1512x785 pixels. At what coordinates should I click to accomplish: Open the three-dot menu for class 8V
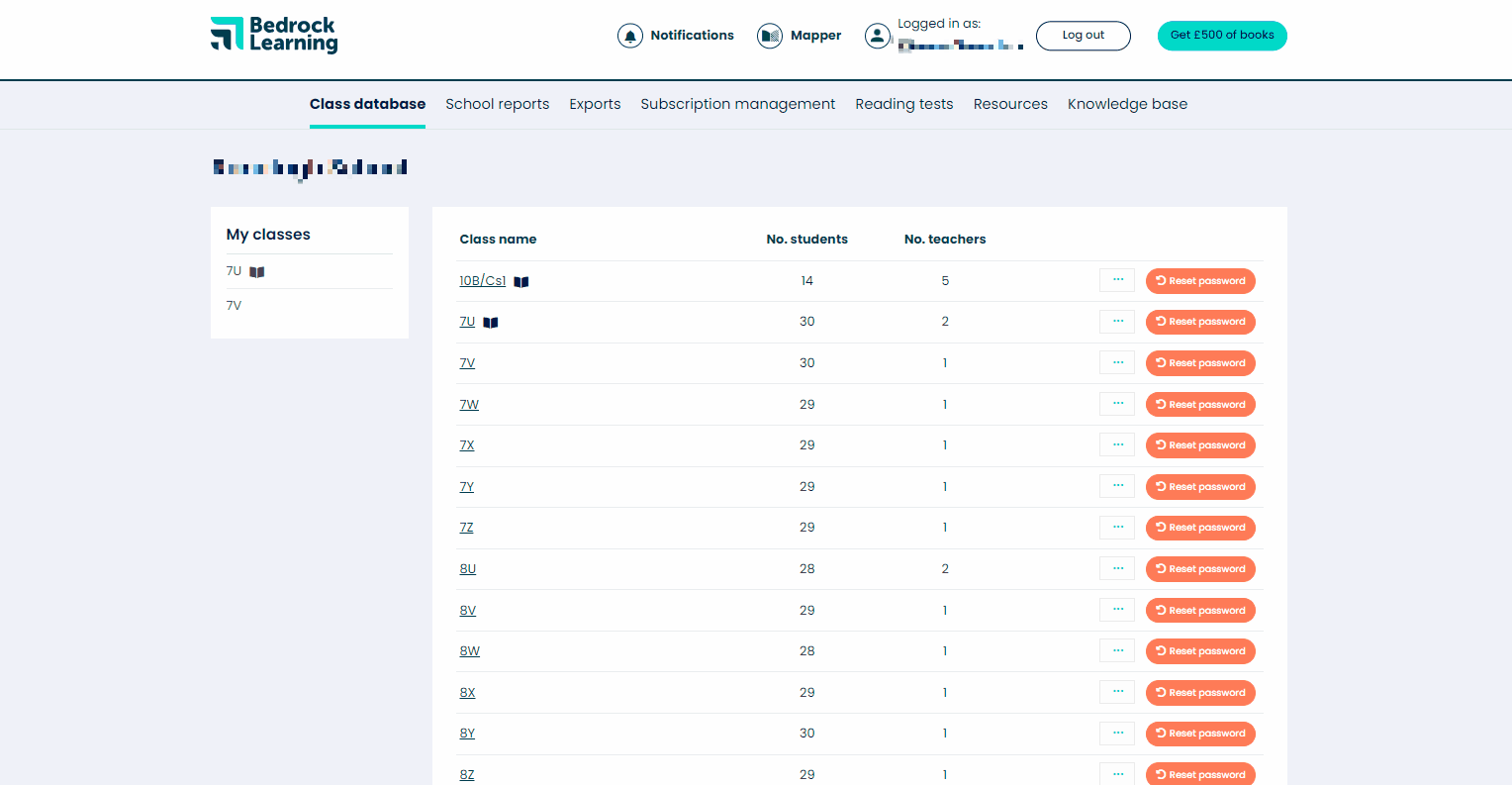click(1117, 610)
